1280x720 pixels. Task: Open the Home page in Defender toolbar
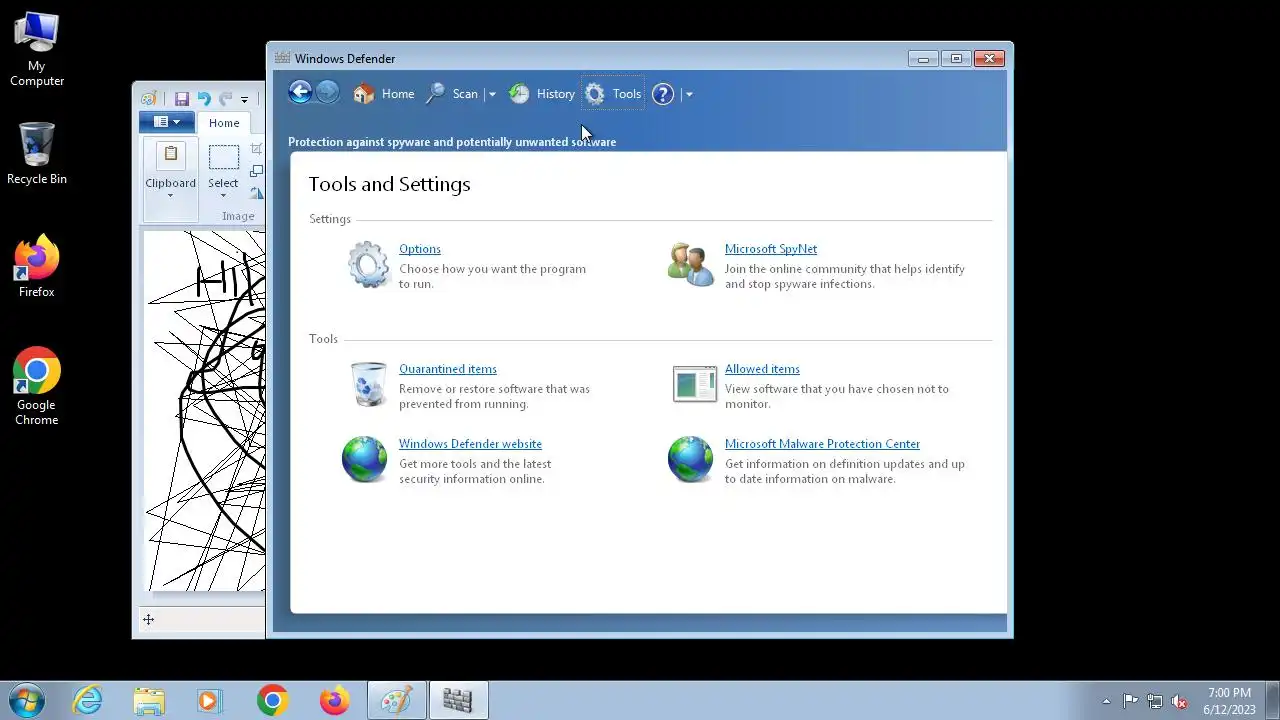pyautogui.click(x=384, y=94)
